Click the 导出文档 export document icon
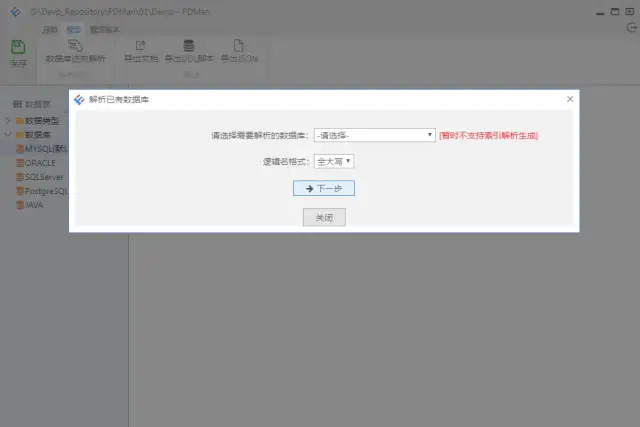 (140, 46)
